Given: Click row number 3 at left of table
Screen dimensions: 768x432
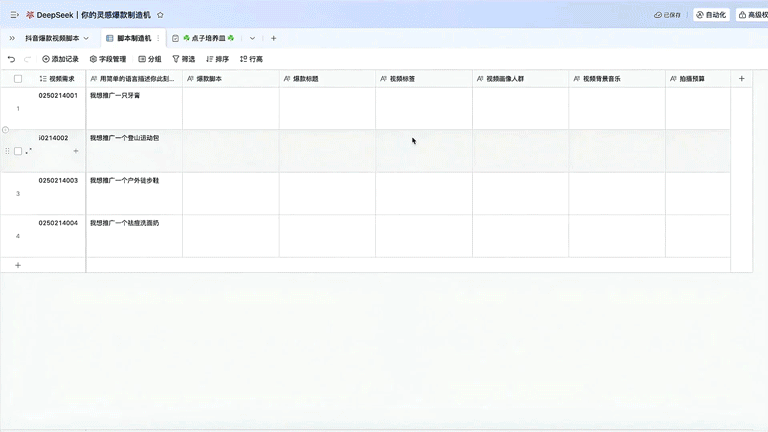Looking at the screenshot, I should (18, 194).
